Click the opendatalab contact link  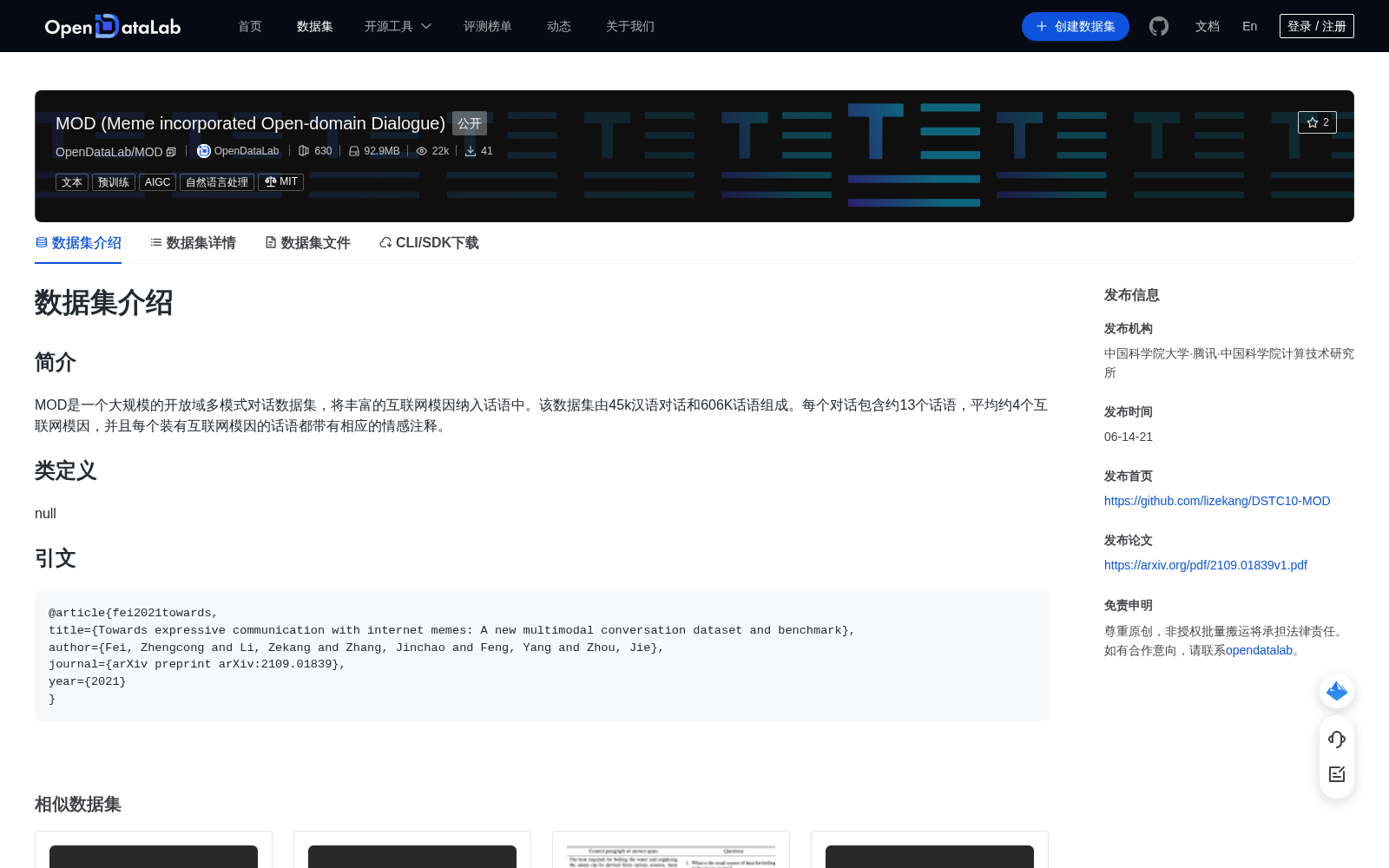pyautogui.click(x=1259, y=650)
